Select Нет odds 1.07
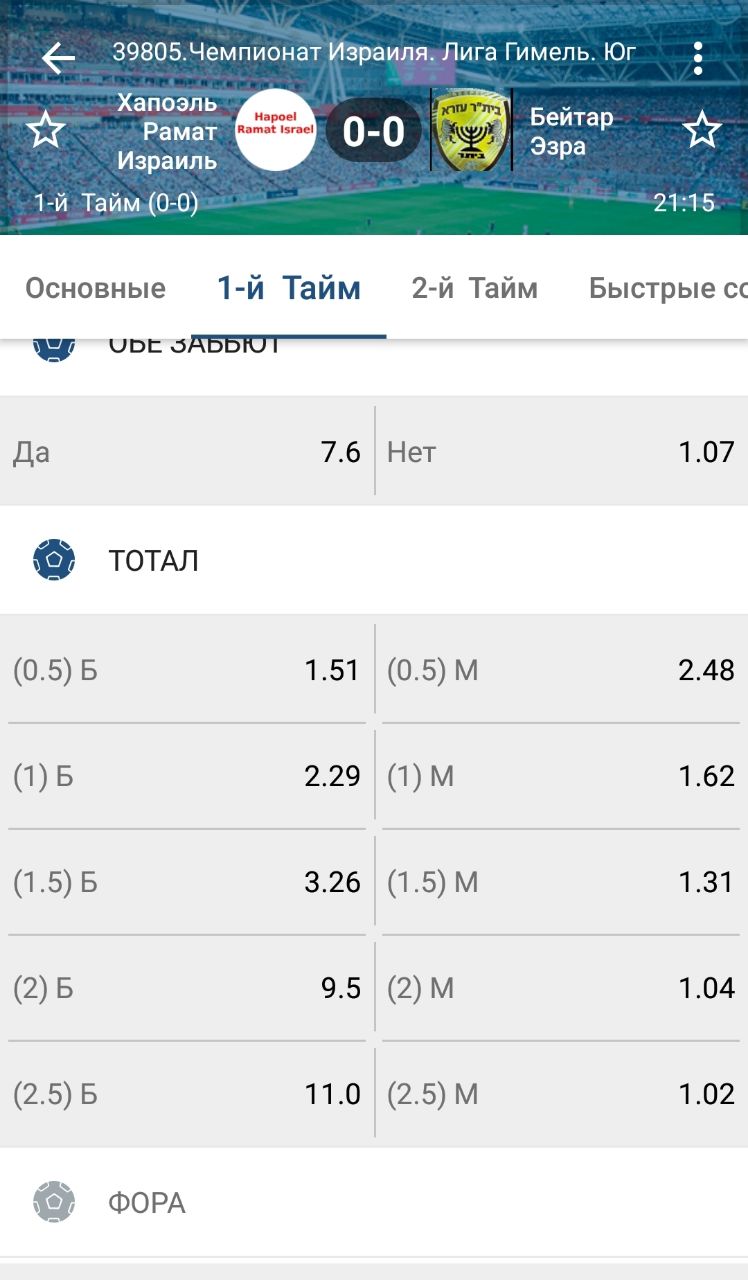This screenshot has width=748, height=1280. [561, 452]
